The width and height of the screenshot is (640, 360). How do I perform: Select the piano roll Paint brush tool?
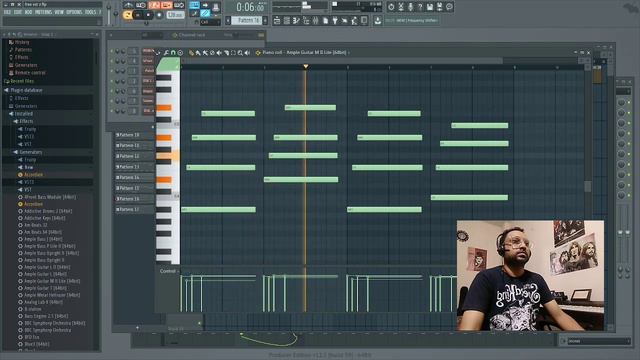[198, 53]
